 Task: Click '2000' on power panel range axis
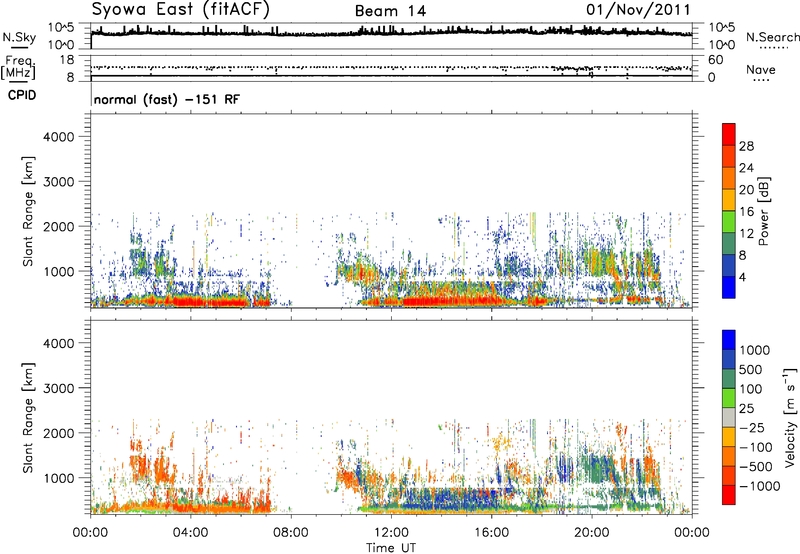point(58,226)
